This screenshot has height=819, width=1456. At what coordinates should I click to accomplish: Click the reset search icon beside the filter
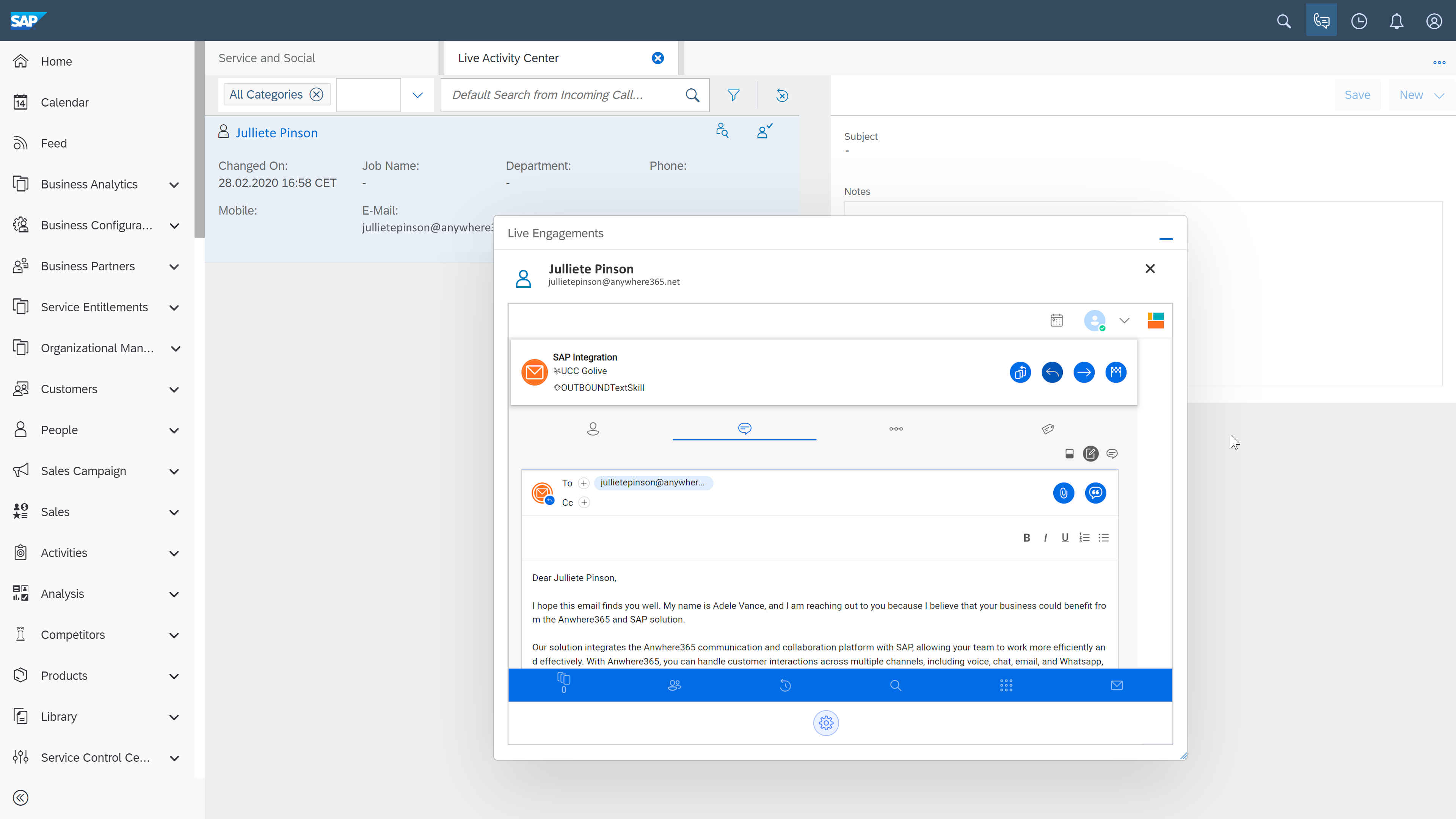point(782,95)
